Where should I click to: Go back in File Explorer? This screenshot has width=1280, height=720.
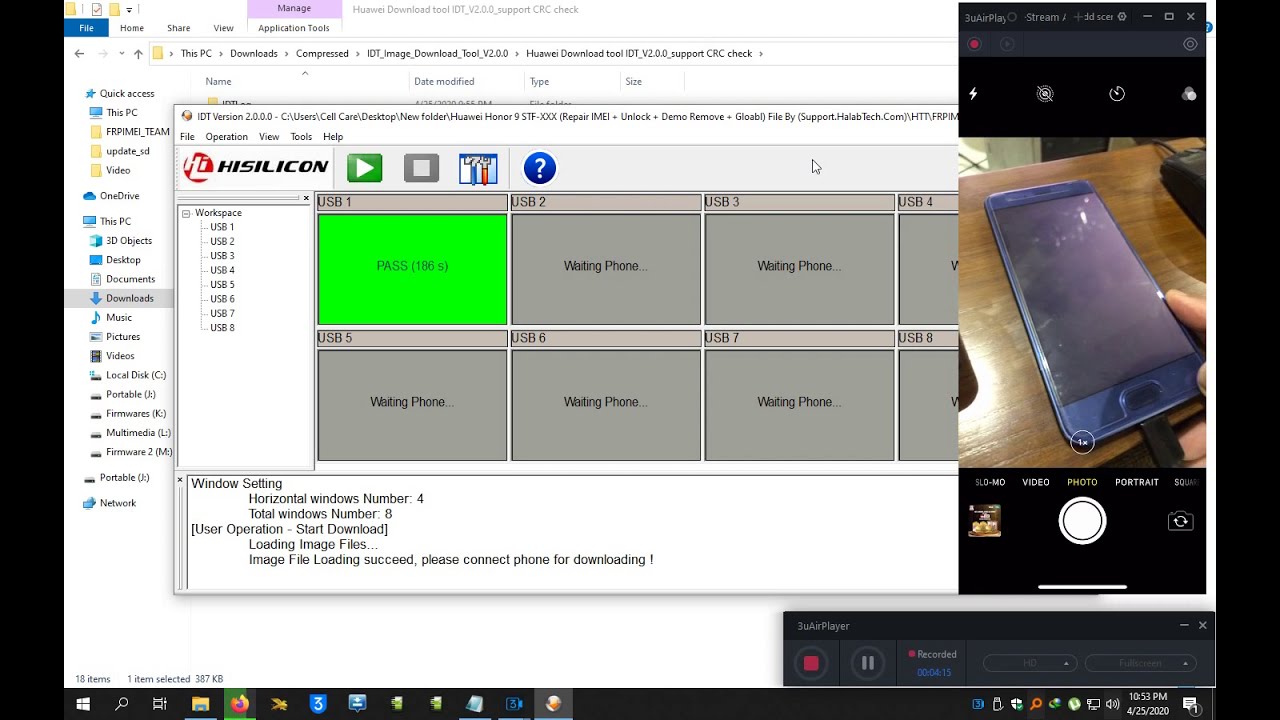click(x=79, y=54)
